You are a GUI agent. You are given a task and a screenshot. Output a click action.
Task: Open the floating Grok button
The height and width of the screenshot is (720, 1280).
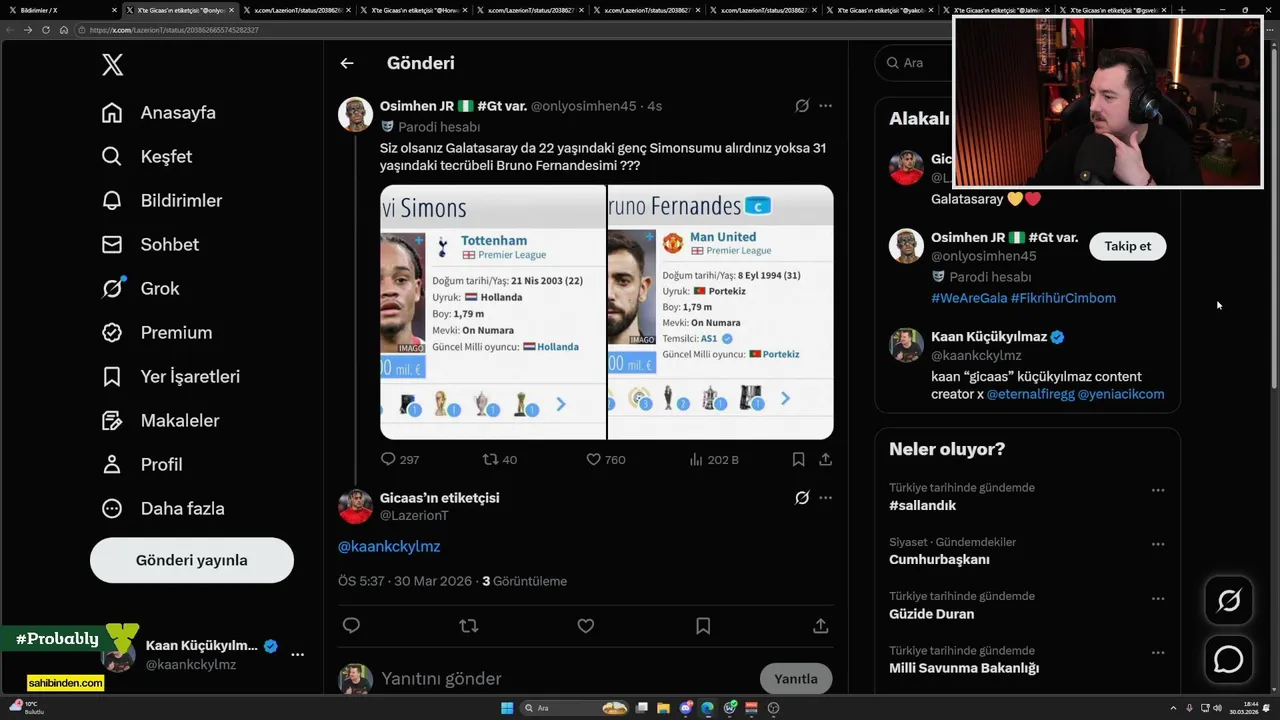(x=1229, y=600)
